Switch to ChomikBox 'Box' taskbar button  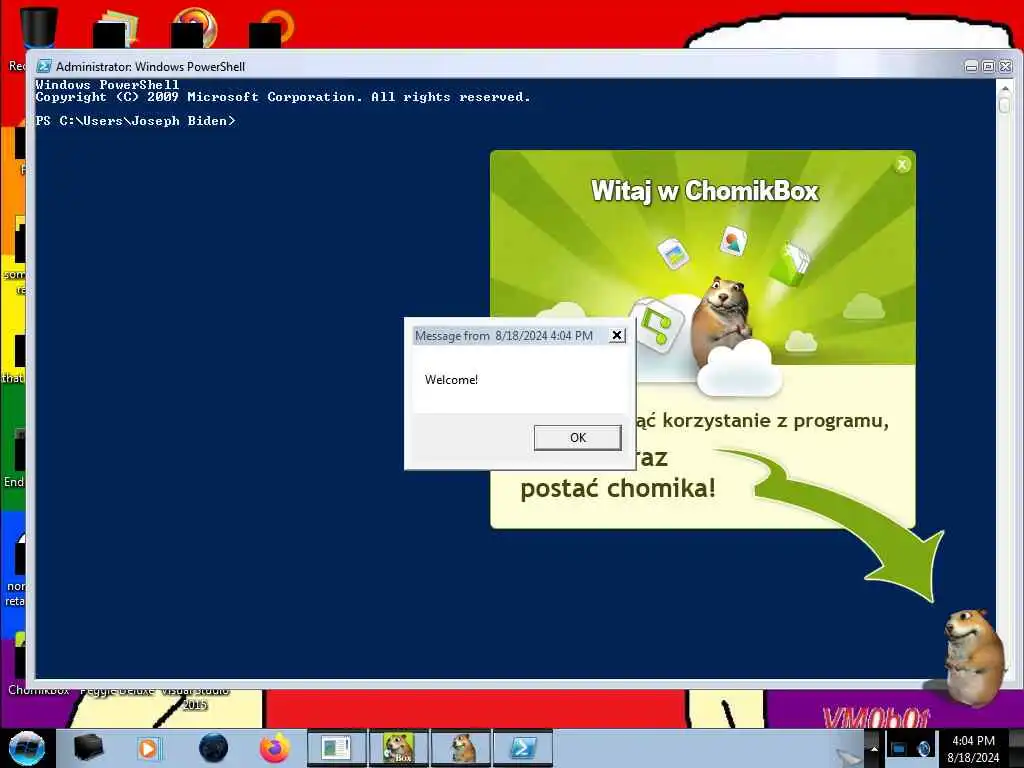398,748
